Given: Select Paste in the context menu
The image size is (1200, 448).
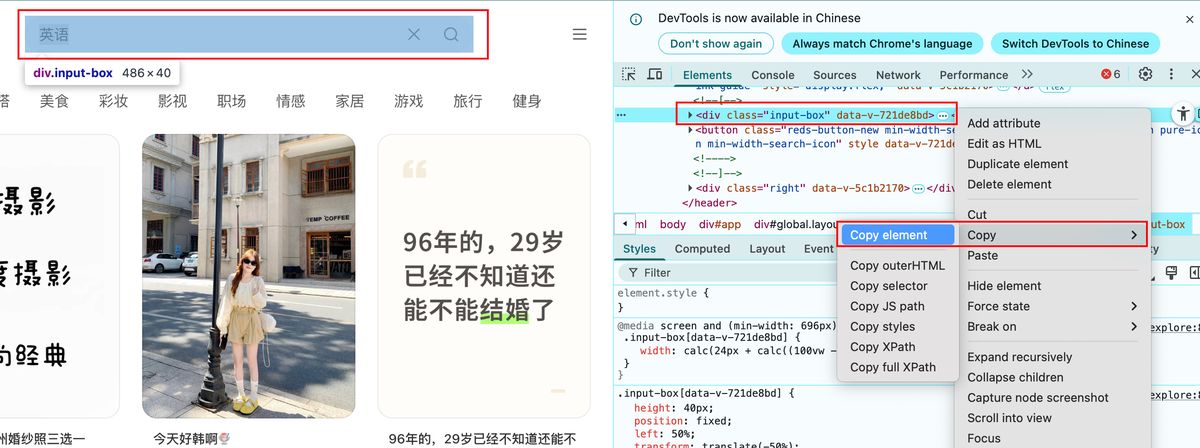Looking at the screenshot, I should click(982, 255).
